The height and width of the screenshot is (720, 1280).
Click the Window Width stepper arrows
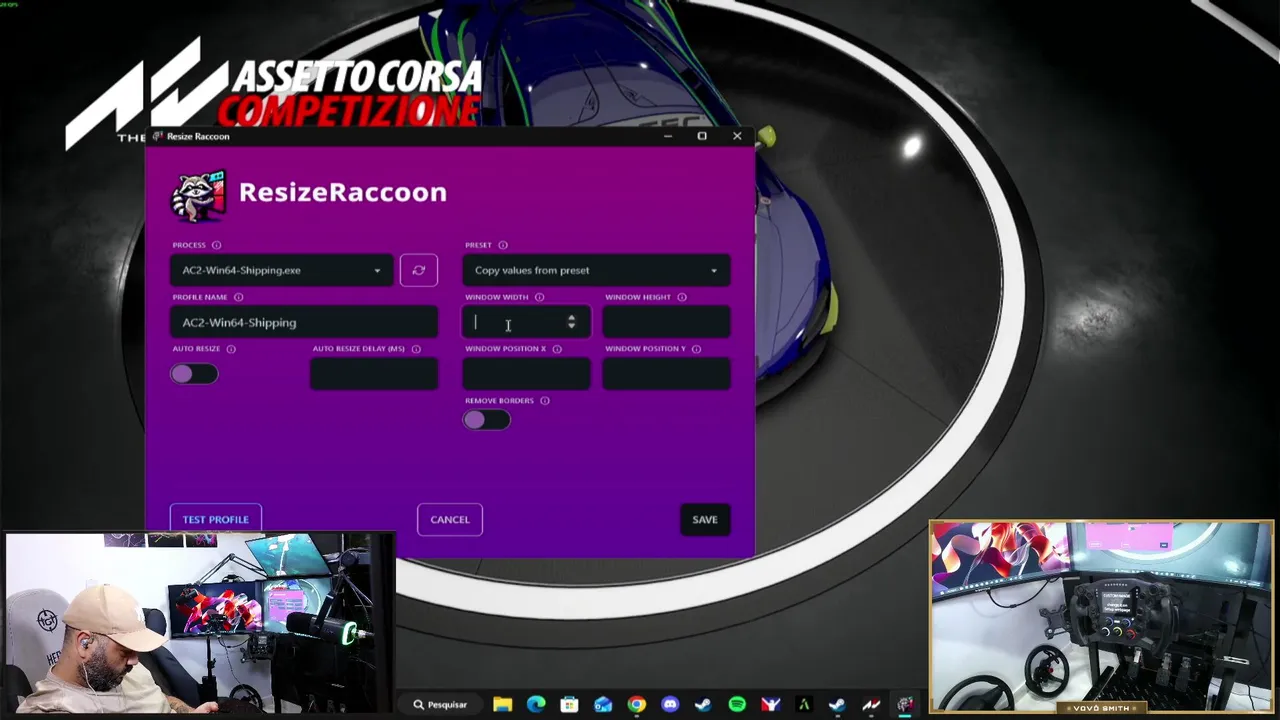[571, 322]
